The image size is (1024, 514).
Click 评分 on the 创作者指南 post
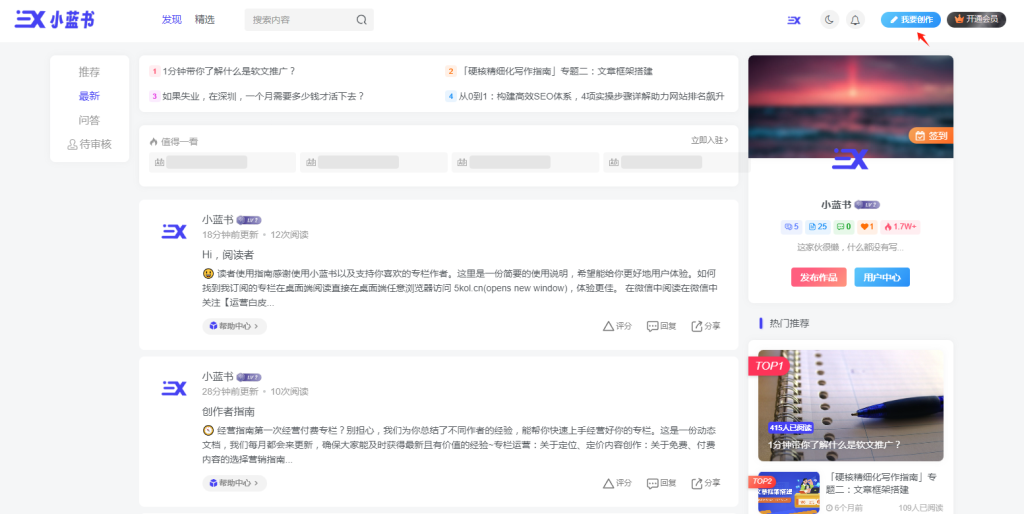coord(617,483)
